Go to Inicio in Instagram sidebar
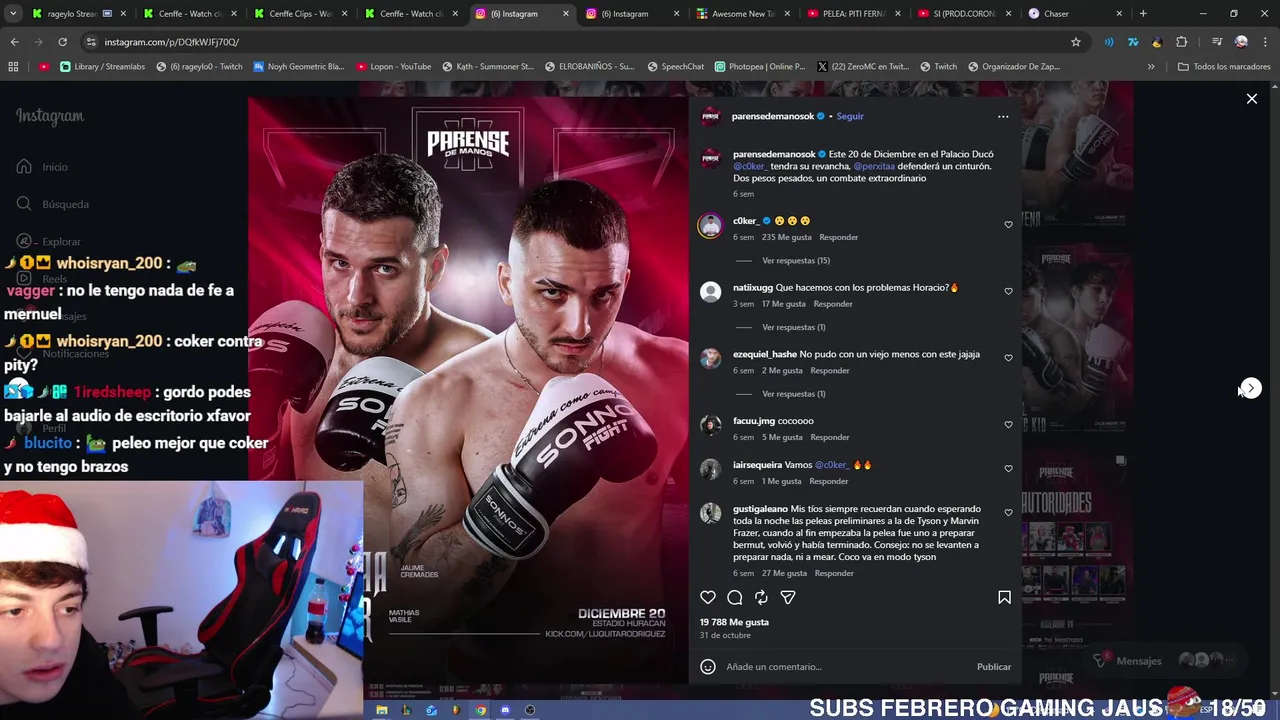This screenshot has height=720, width=1280. tap(42, 167)
